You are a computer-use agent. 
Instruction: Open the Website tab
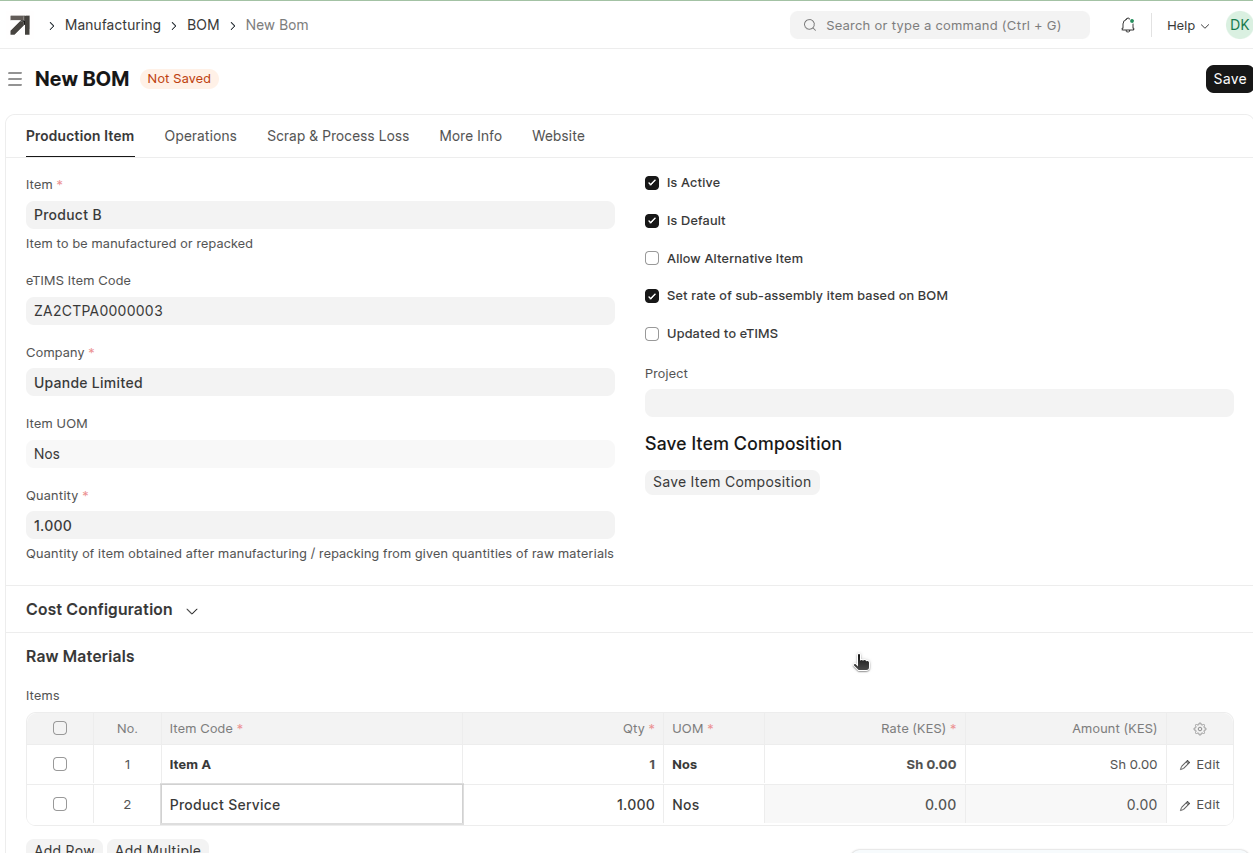point(558,136)
